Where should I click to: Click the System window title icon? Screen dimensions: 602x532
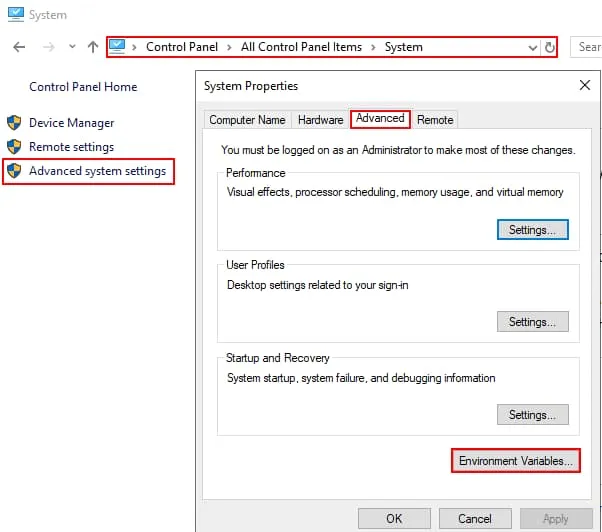click(14, 15)
